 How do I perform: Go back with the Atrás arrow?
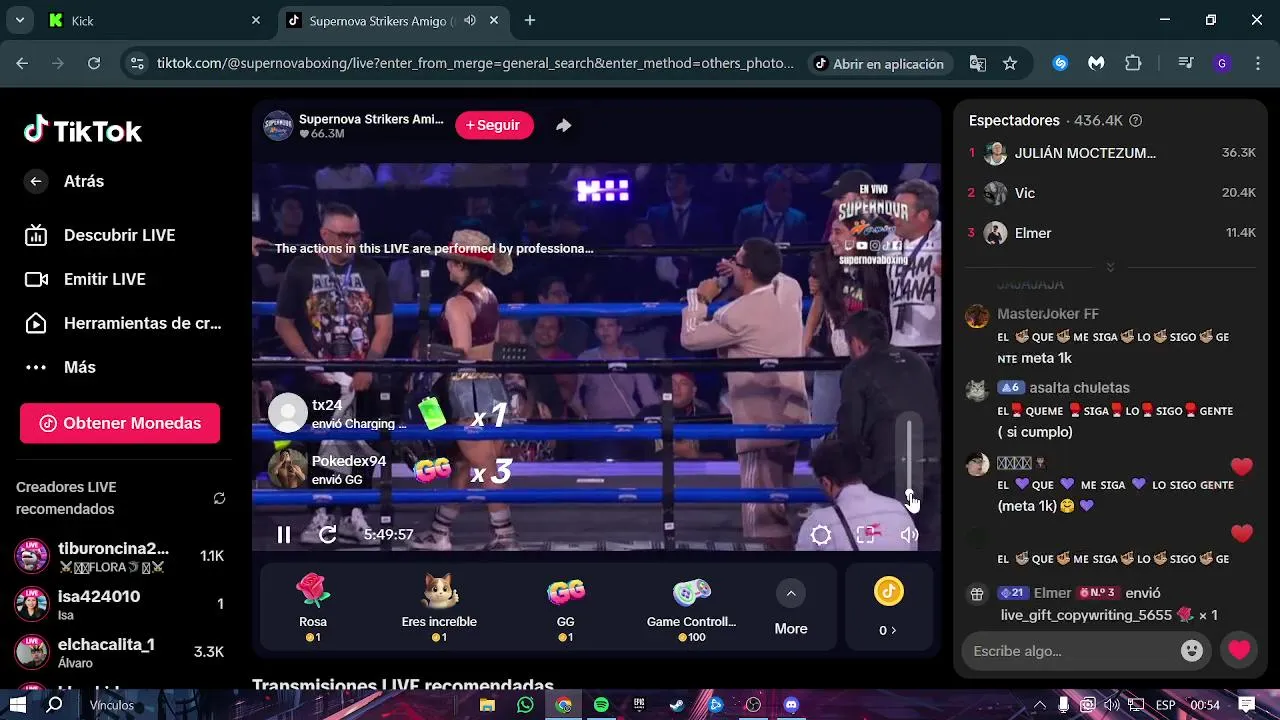click(36, 181)
